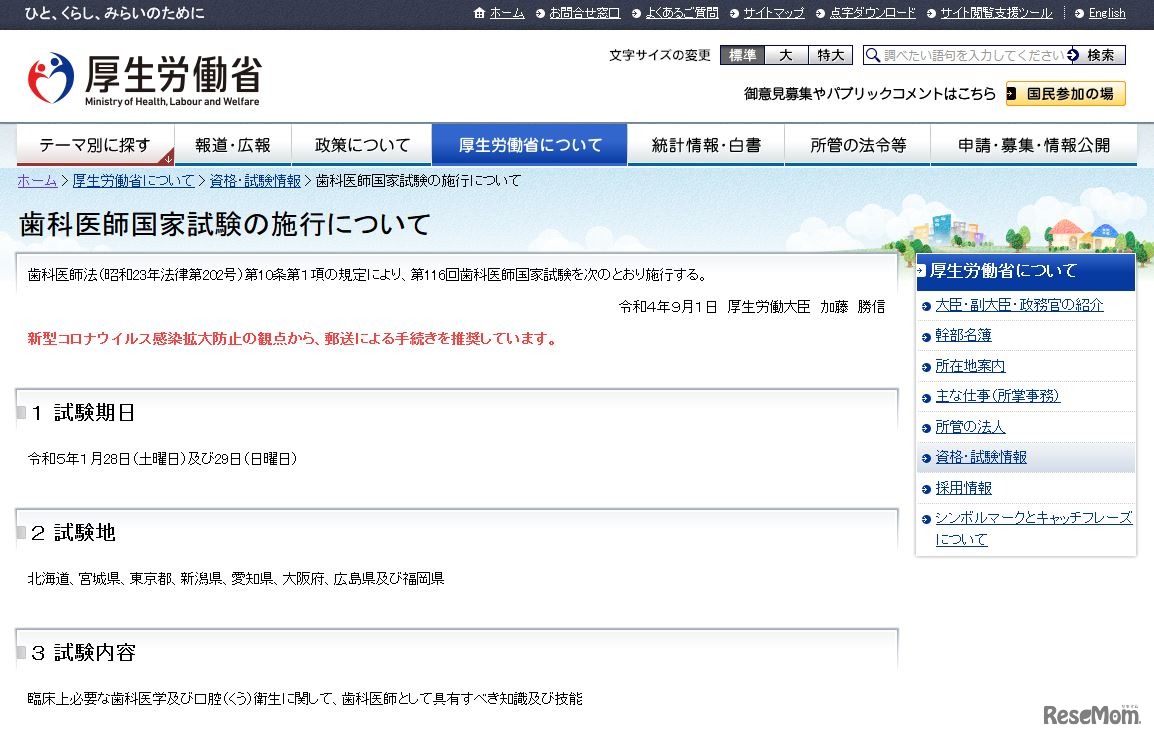Viewport: 1154px width, 738px height.
Task: Open 大臣・副大臣・政務官の紹介 in sidebar
Action: tap(1019, 305)
